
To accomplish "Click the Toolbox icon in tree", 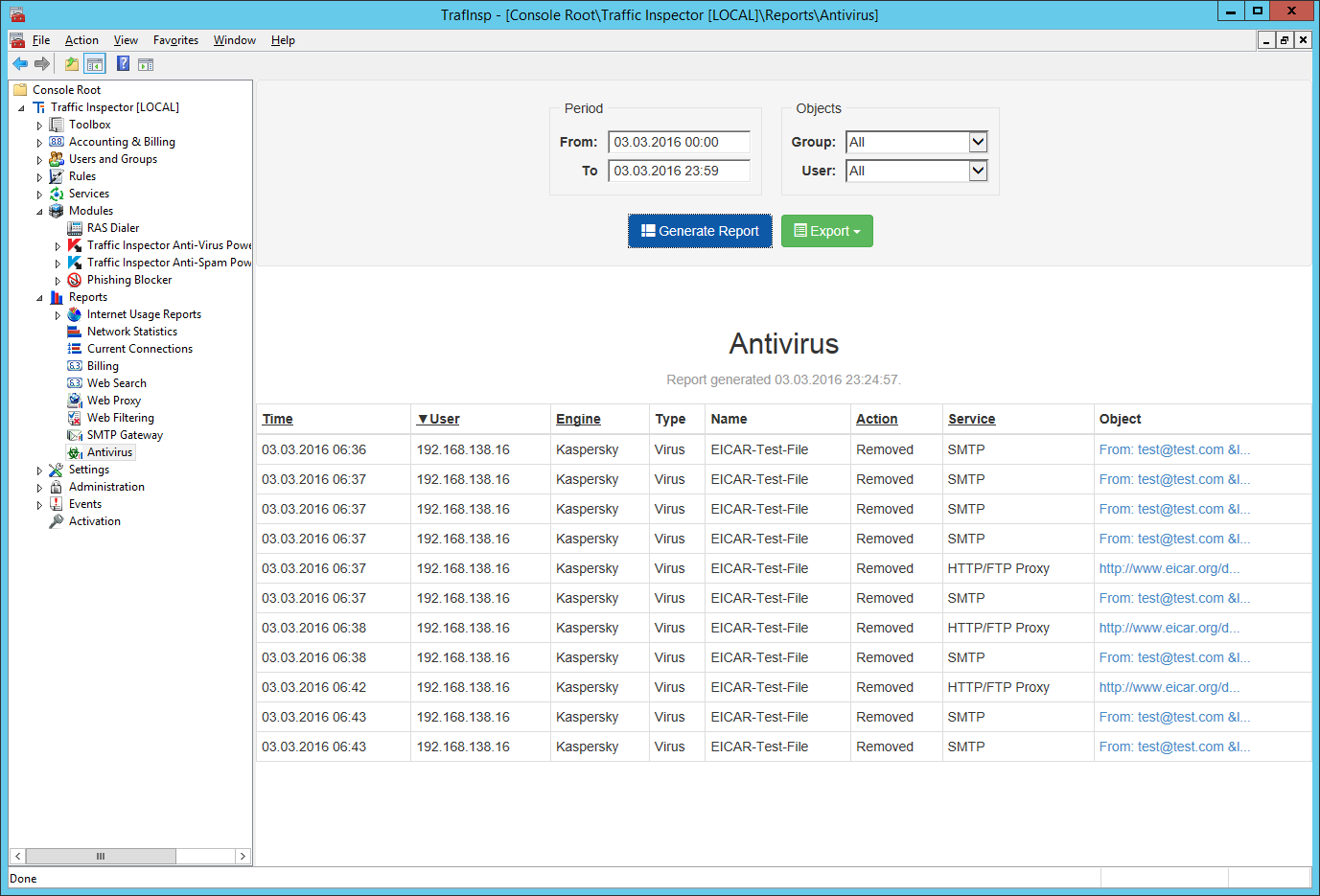I will pyautogui.click(x=57, y=125).
